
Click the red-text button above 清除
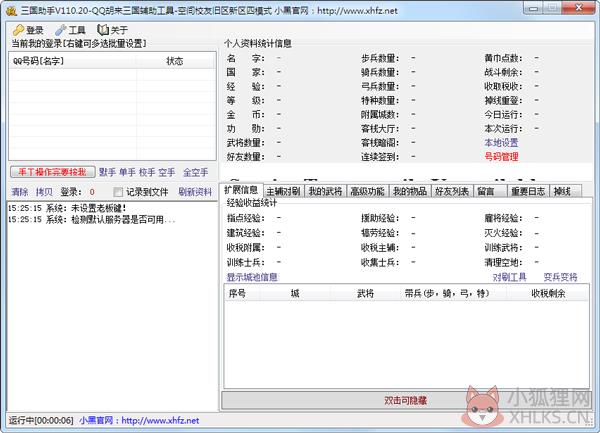tap(52, 172)
